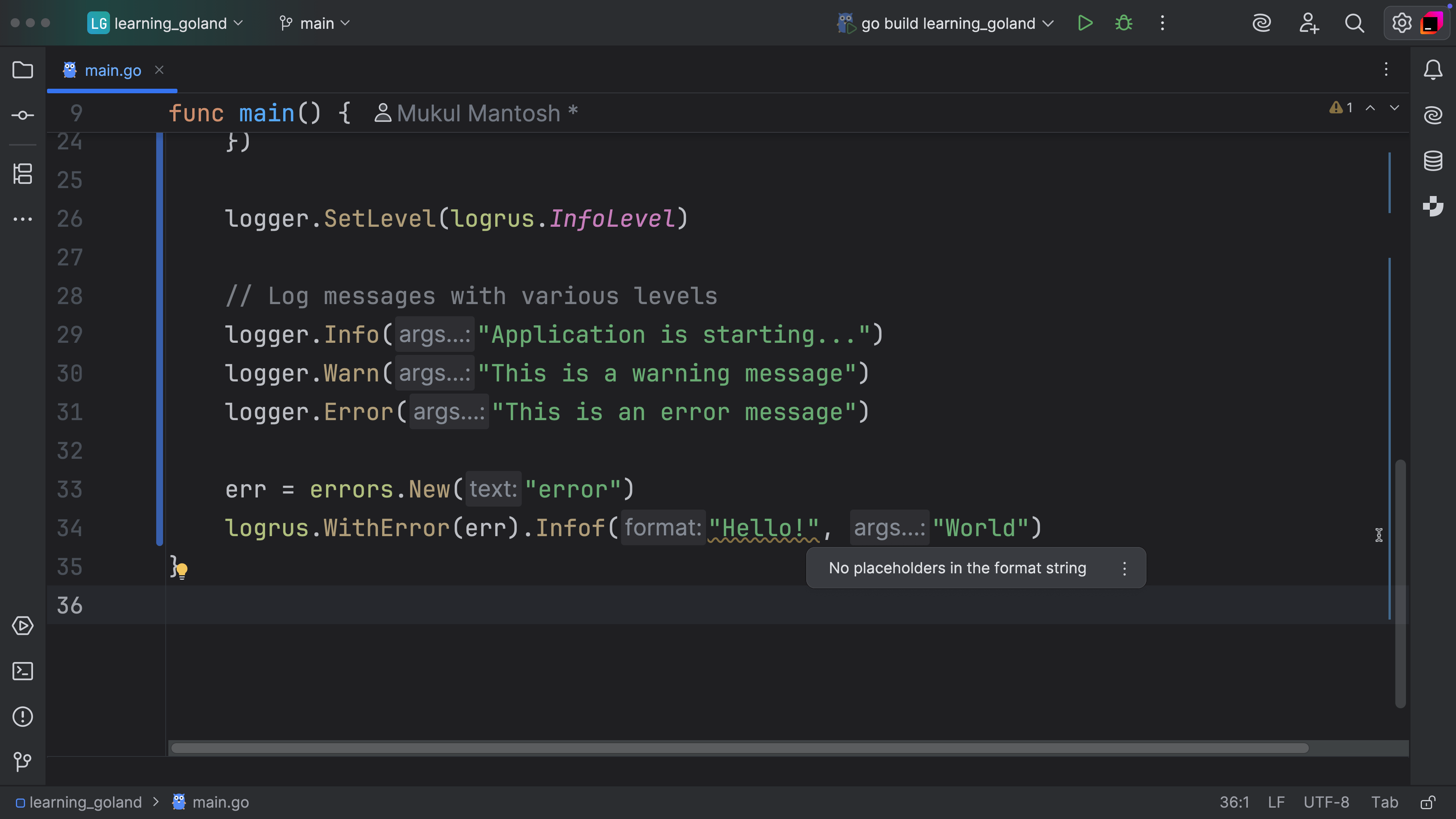The height and width of the screenshot is (819, 1456).
Task: Open the inspection popup options kebab menu
Action: [1125, 568]
